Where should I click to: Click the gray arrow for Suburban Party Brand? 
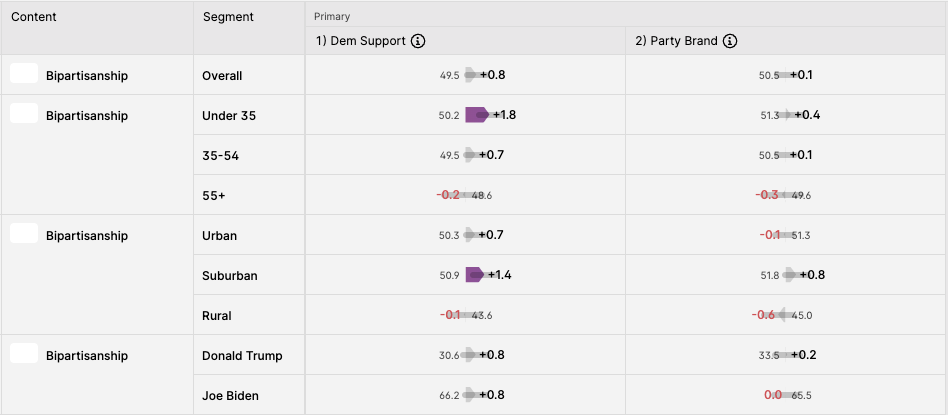pyautogui.click(x=791, y=275)
